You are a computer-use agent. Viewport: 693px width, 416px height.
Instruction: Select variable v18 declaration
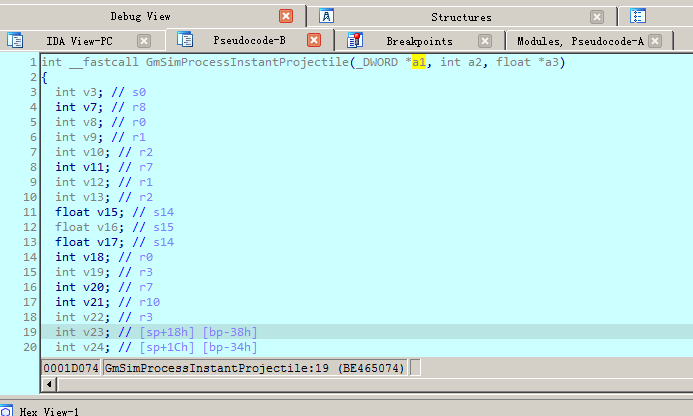(x=93, y=257)
